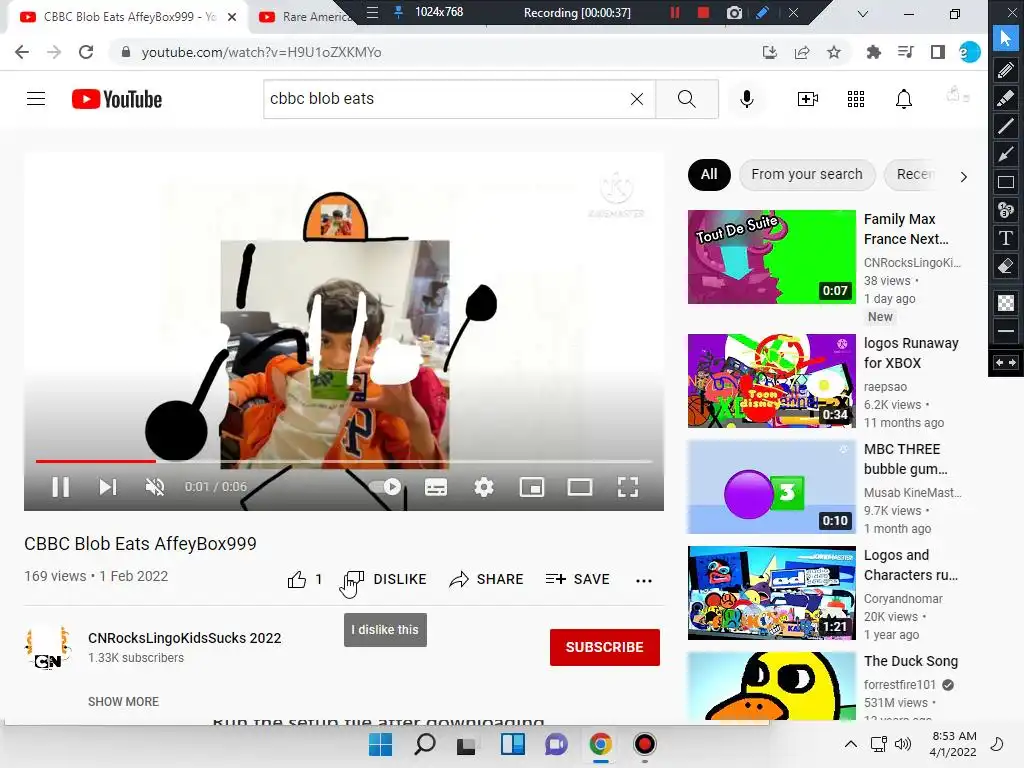The height and width of the screenshot is (768, 1024).
Task: Open the Create video camera icon
Action: [808, 99]
